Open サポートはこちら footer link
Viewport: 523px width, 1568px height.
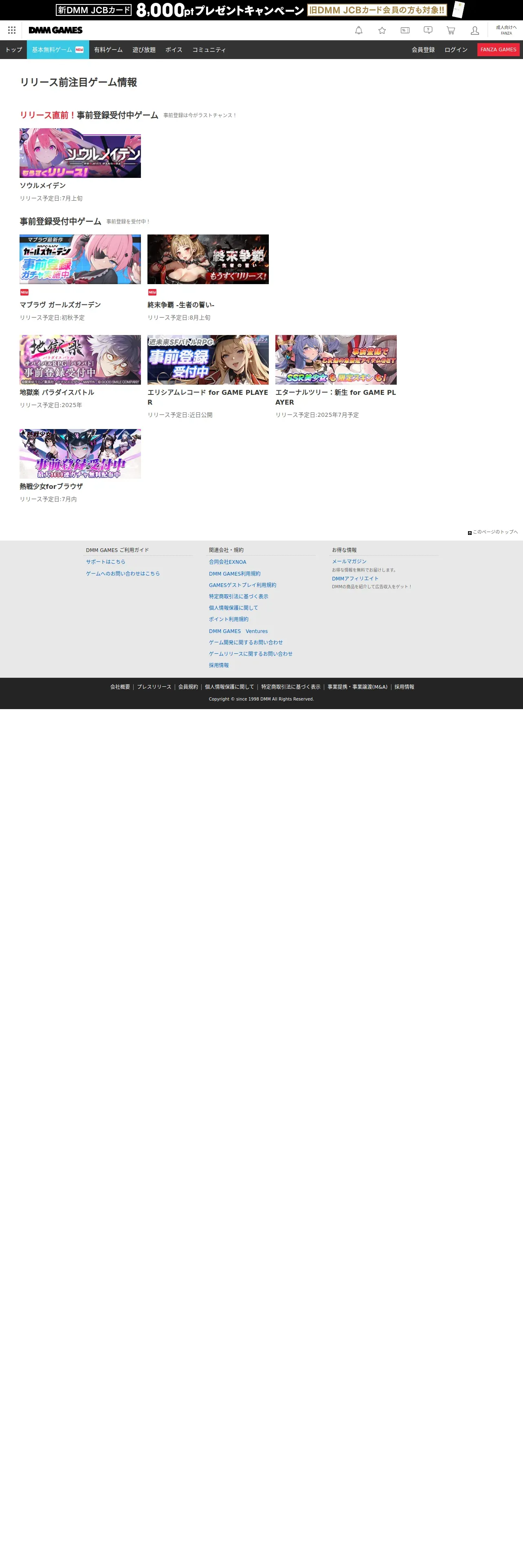point(105,562)
